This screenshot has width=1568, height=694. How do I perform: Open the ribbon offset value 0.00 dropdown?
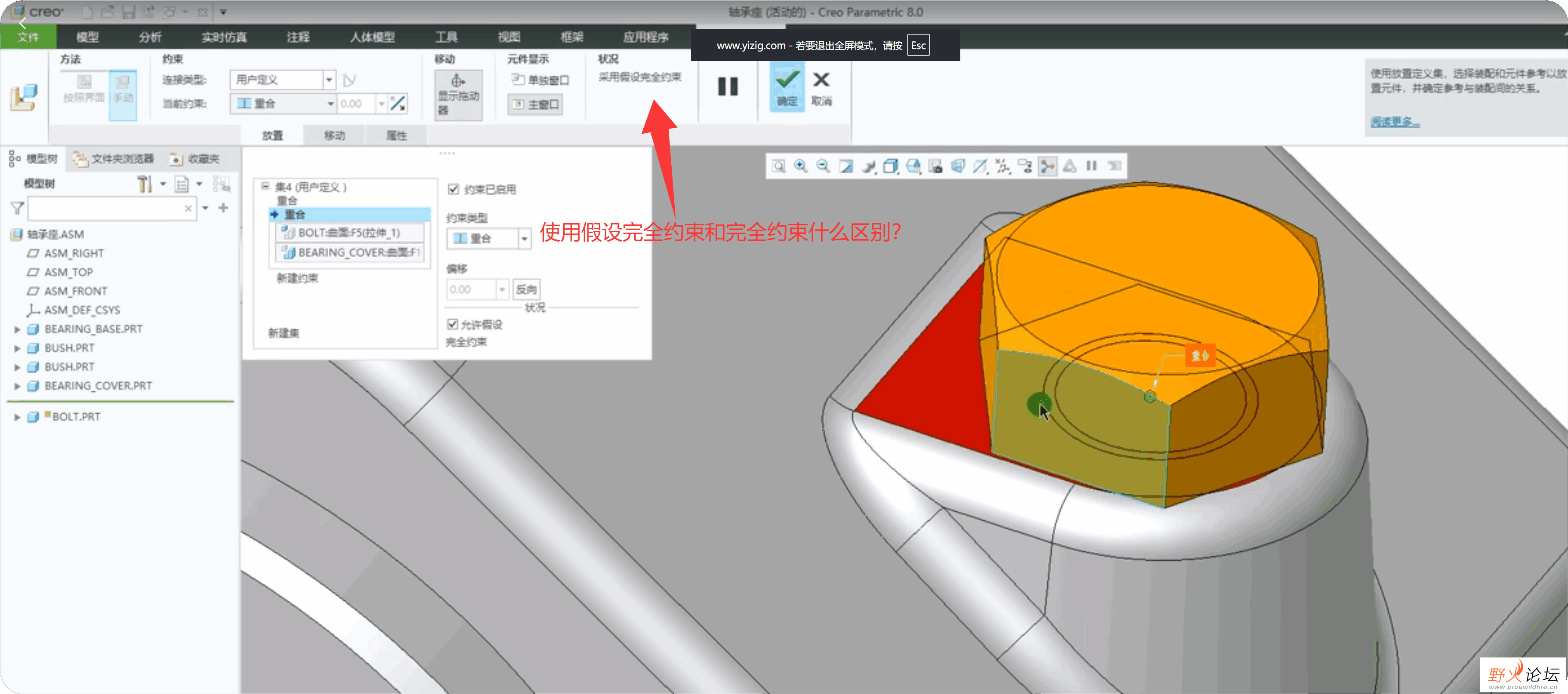pyautogui.click(x=381, y=103)
